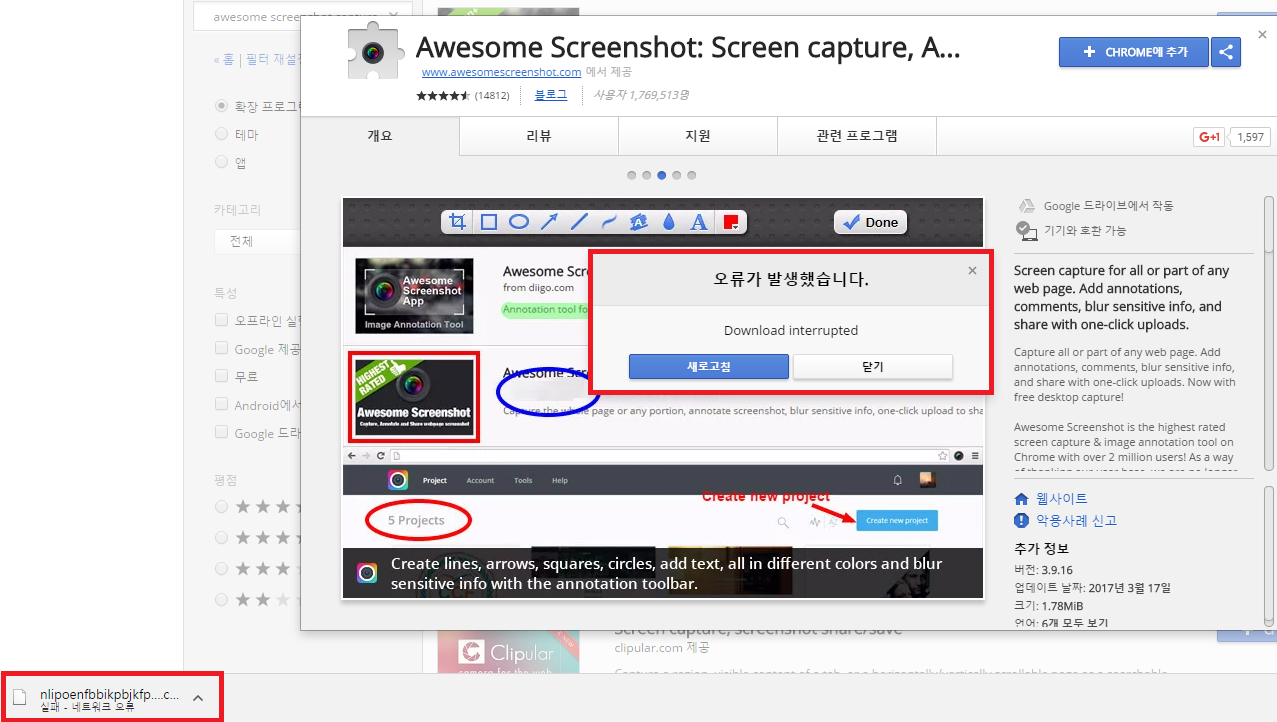This screenshot has height=722, width=1277.
Task: Open the www.awesomescreenshot.com link
Action: 501,72
